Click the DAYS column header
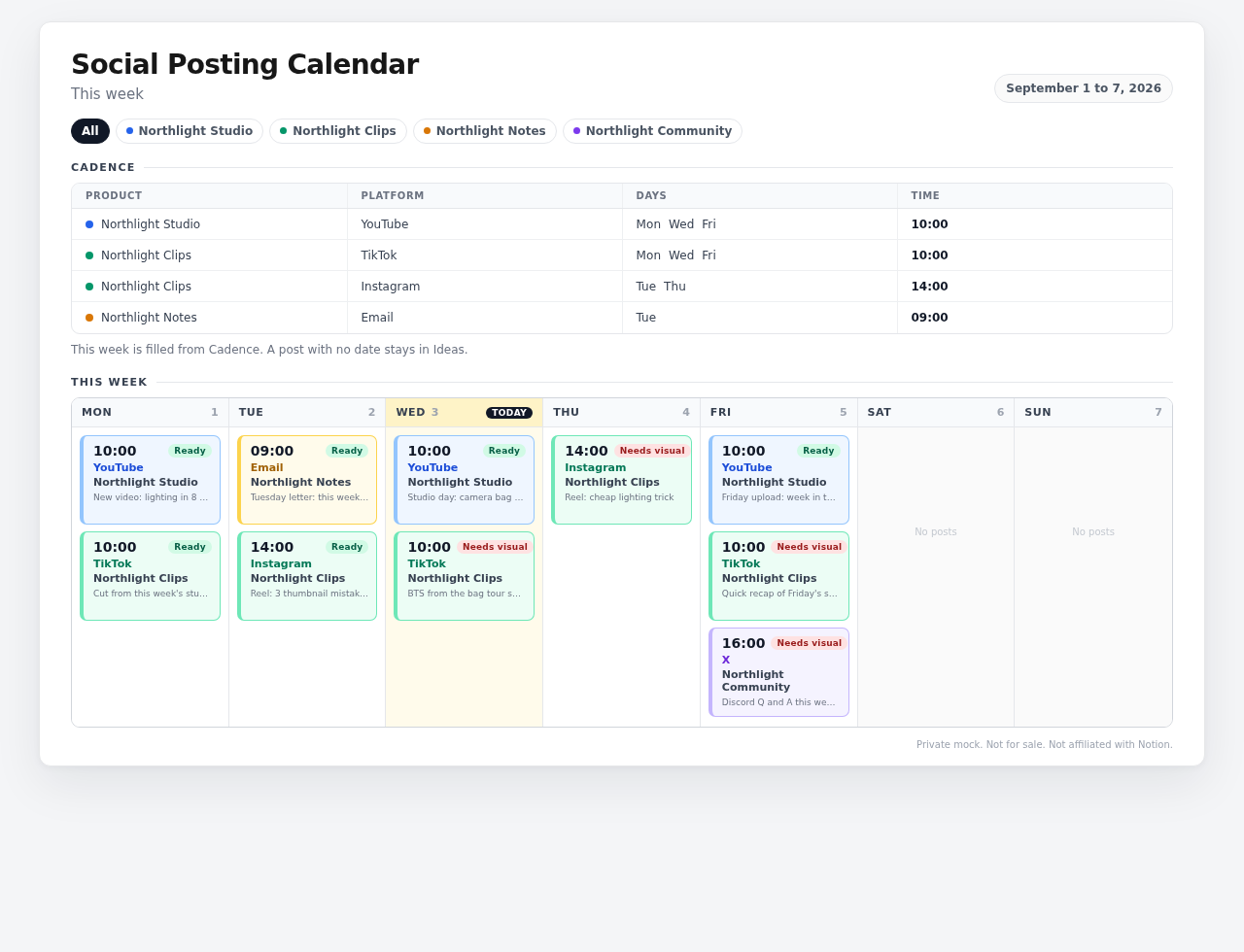This screenshot has height=952, width=1244. (760, 196)
